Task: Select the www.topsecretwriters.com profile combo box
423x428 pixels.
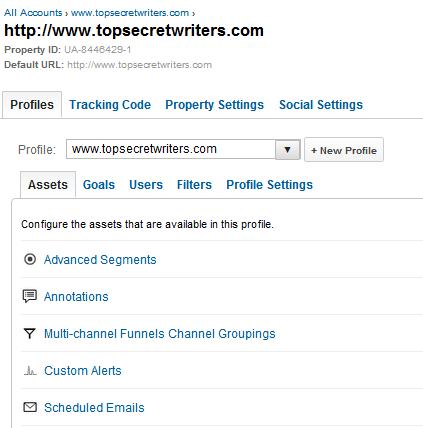Action: pos(183,149)
